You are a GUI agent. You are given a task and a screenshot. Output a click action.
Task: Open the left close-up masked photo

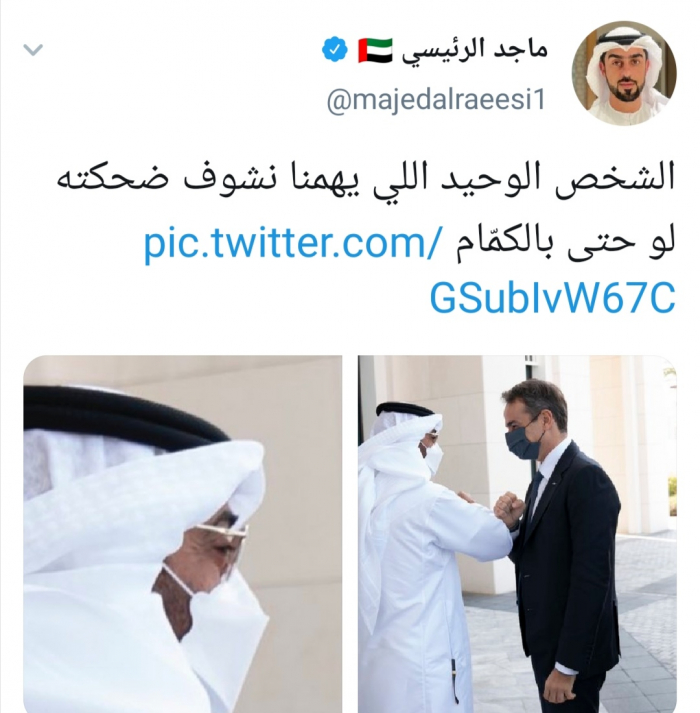(x=183, y=534)
